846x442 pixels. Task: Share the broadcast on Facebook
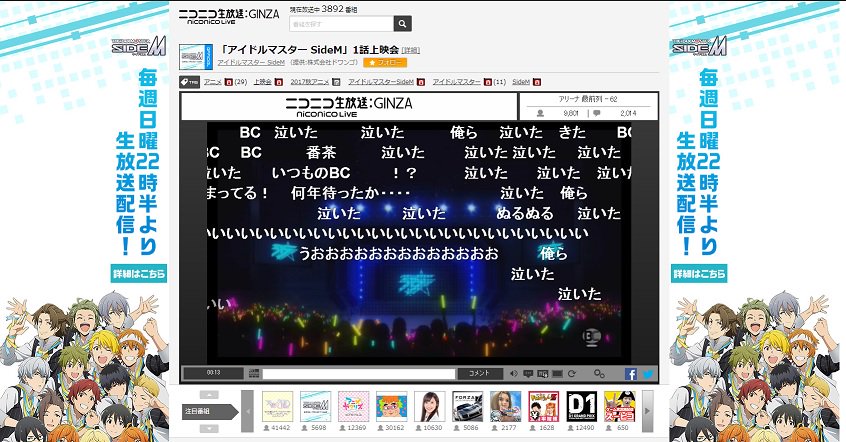[631, 373]
